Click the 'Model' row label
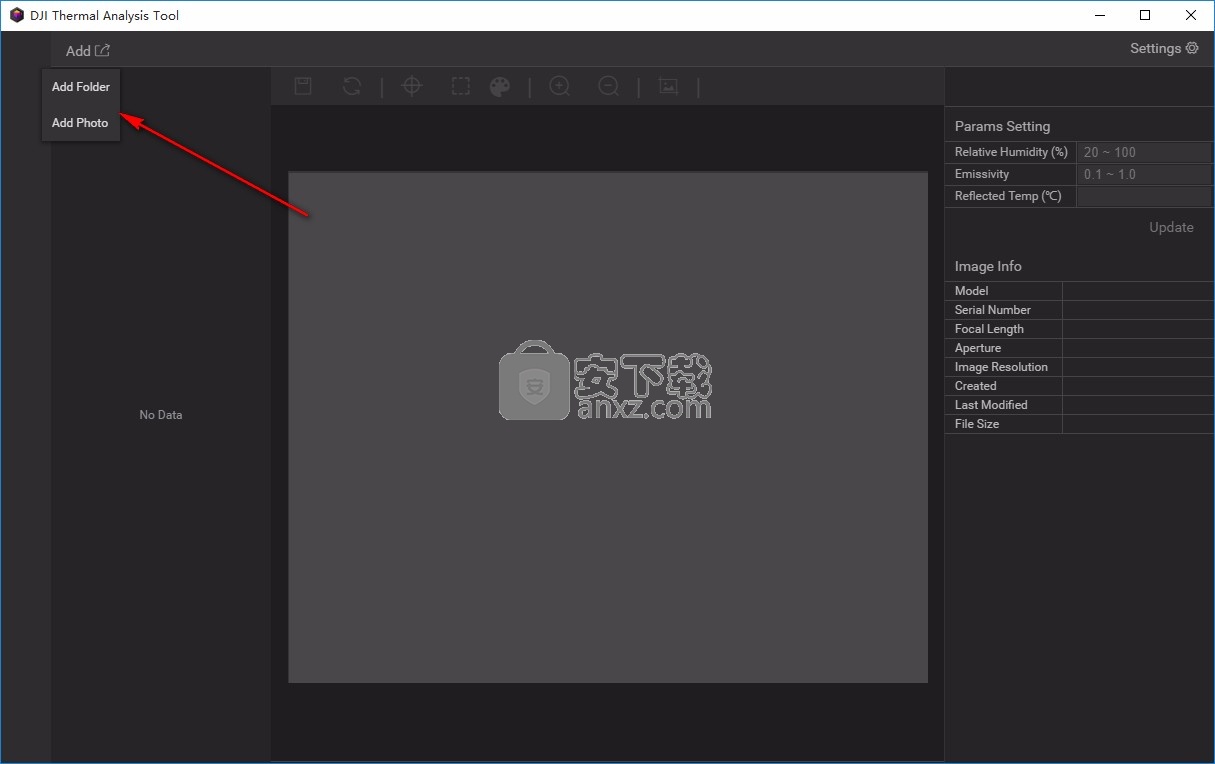The image size is (1215, 764). [x=971, y=291]
